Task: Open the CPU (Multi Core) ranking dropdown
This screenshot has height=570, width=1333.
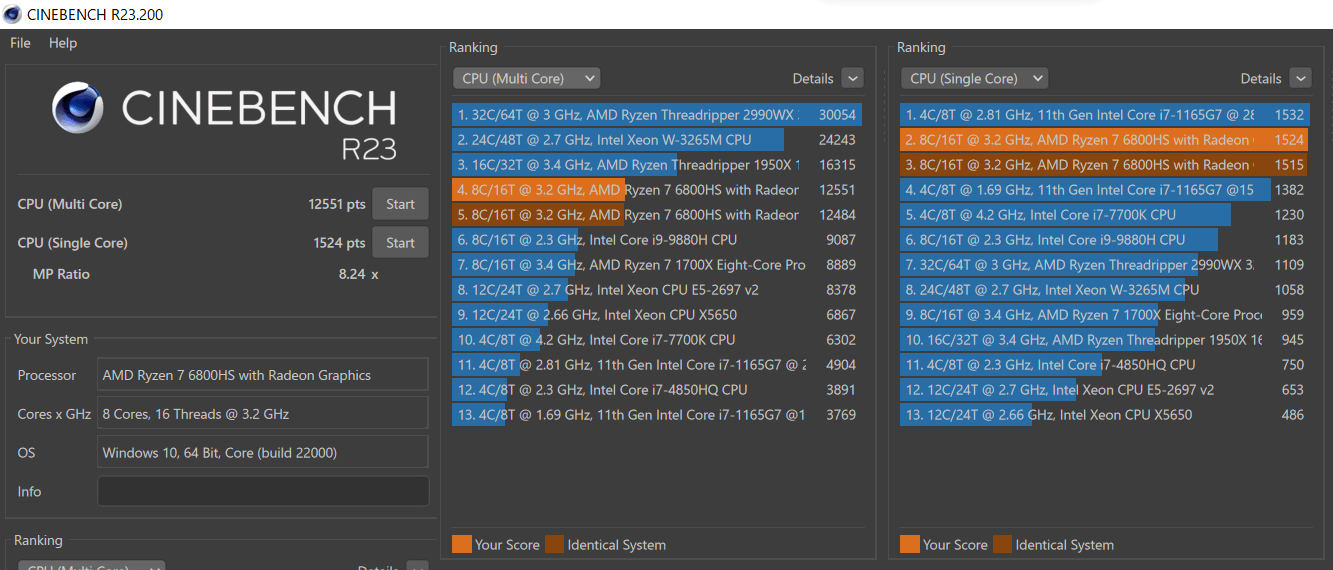Action: click(x=526, y=78)
